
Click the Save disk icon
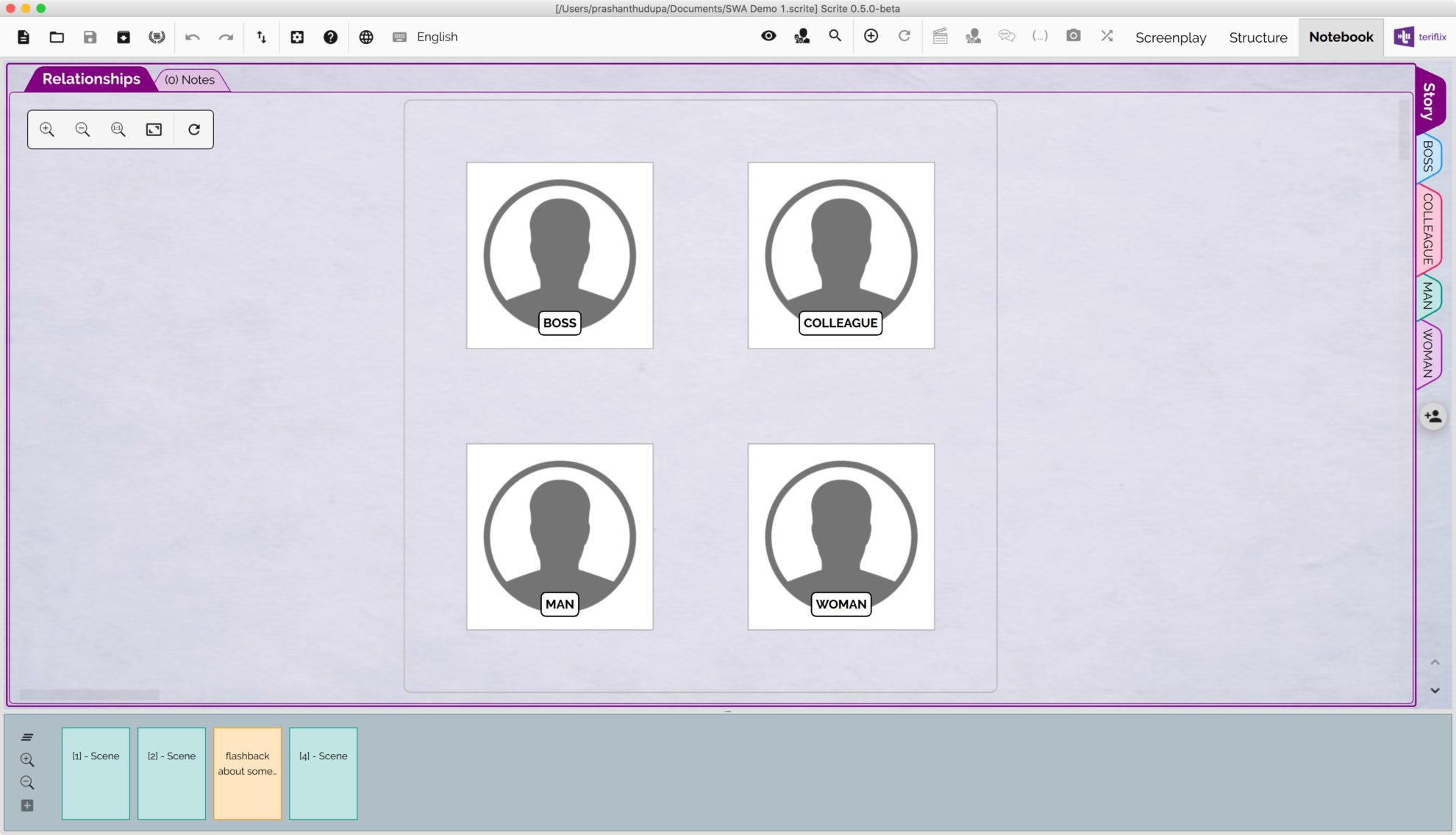(90, 37)
